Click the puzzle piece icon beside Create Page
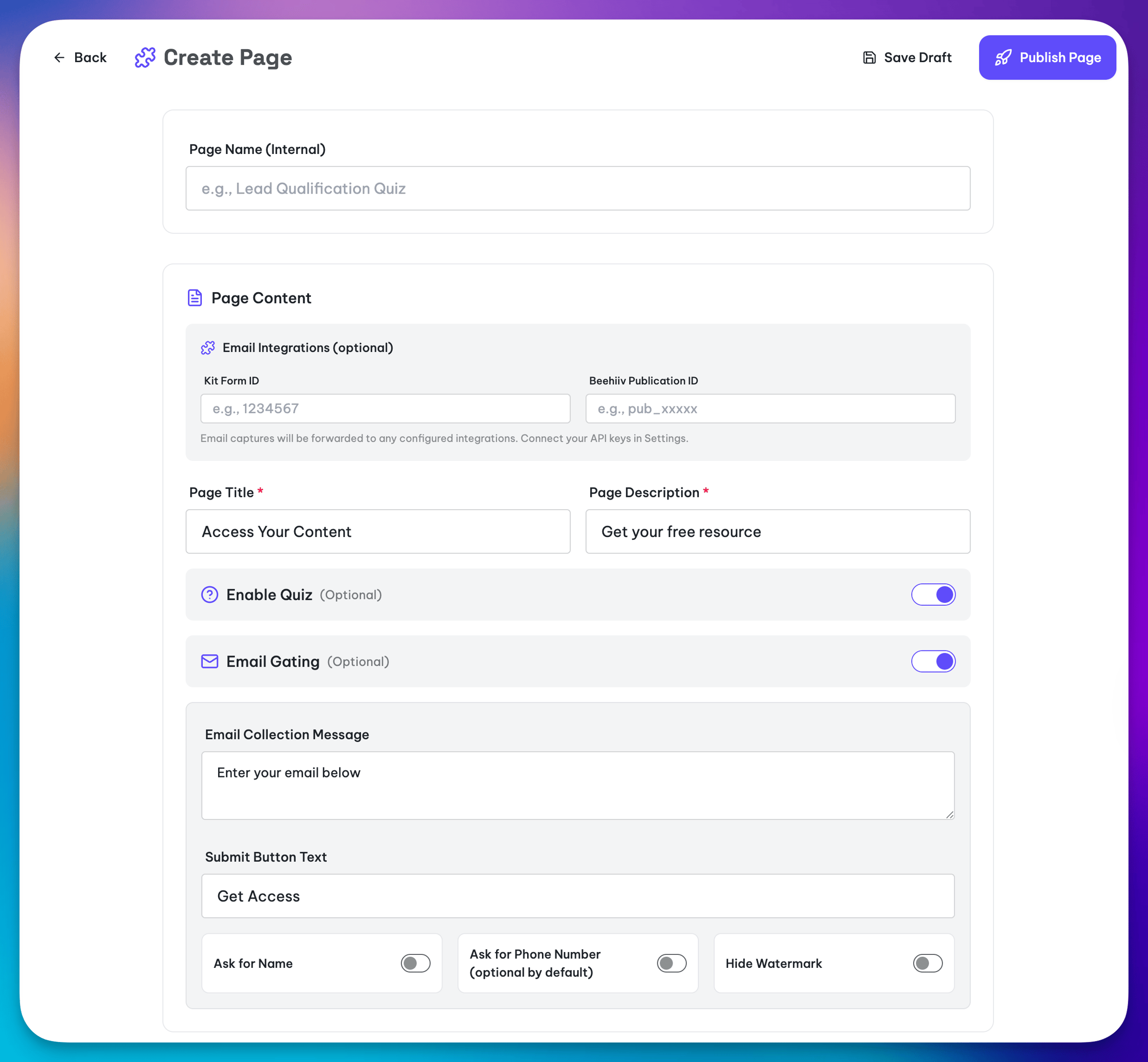 point(145,57)
